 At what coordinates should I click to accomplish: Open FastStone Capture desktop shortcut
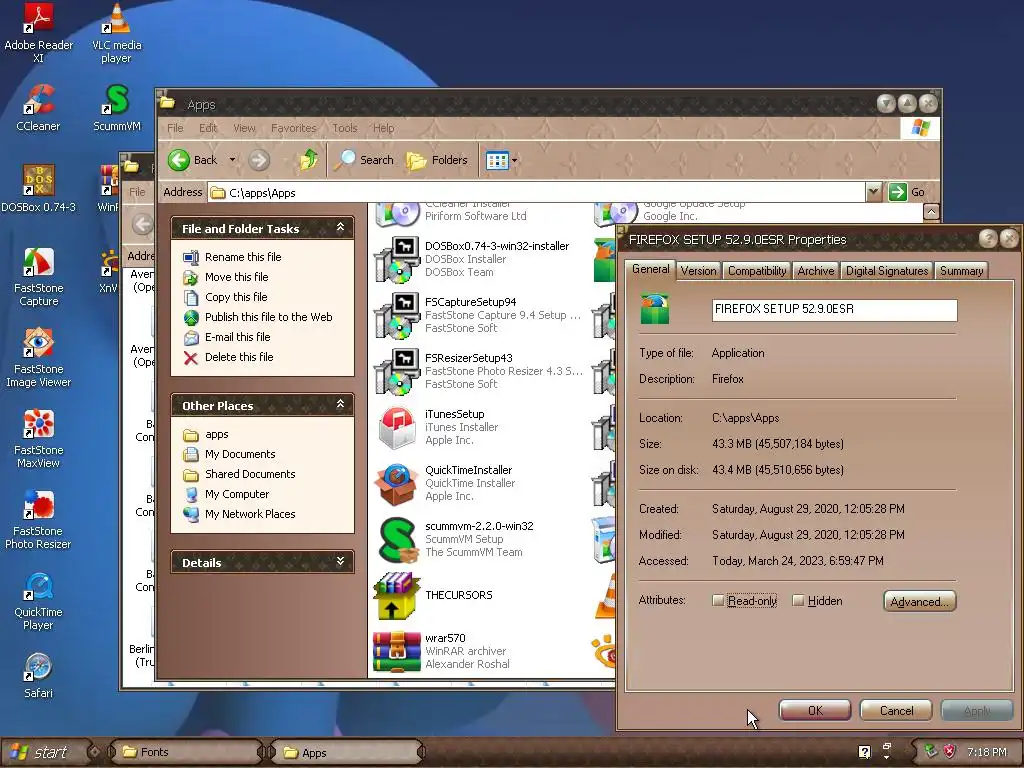coord(39,277)
